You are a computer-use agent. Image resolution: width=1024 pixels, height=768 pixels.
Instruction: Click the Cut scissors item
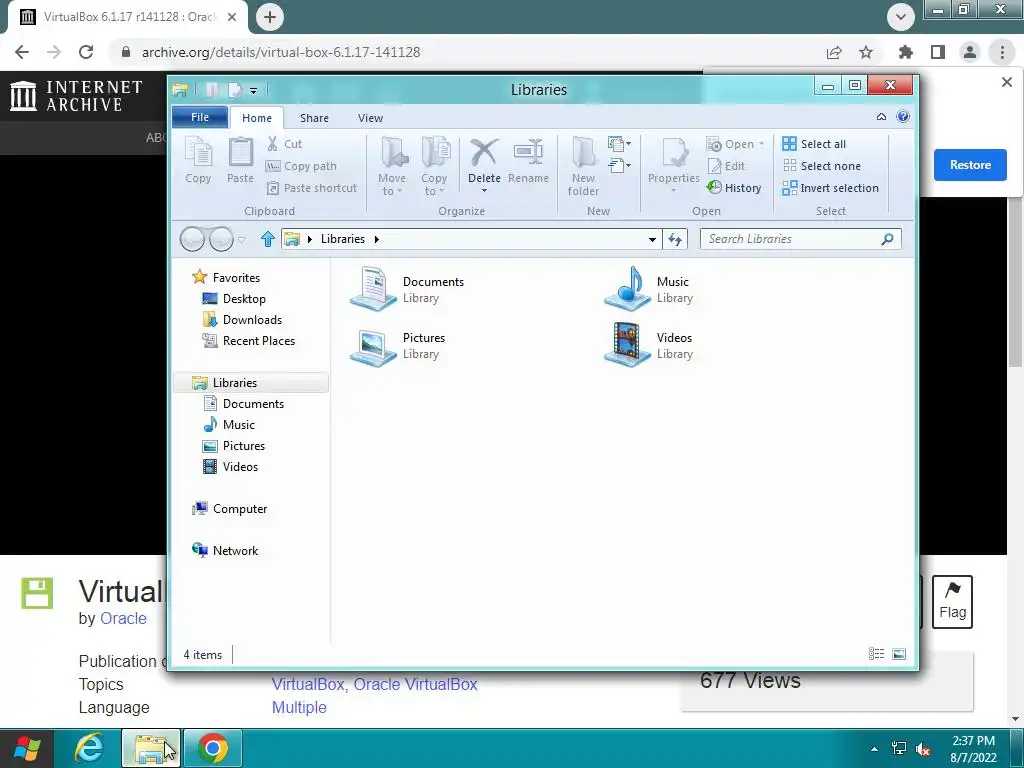point(284,144)
